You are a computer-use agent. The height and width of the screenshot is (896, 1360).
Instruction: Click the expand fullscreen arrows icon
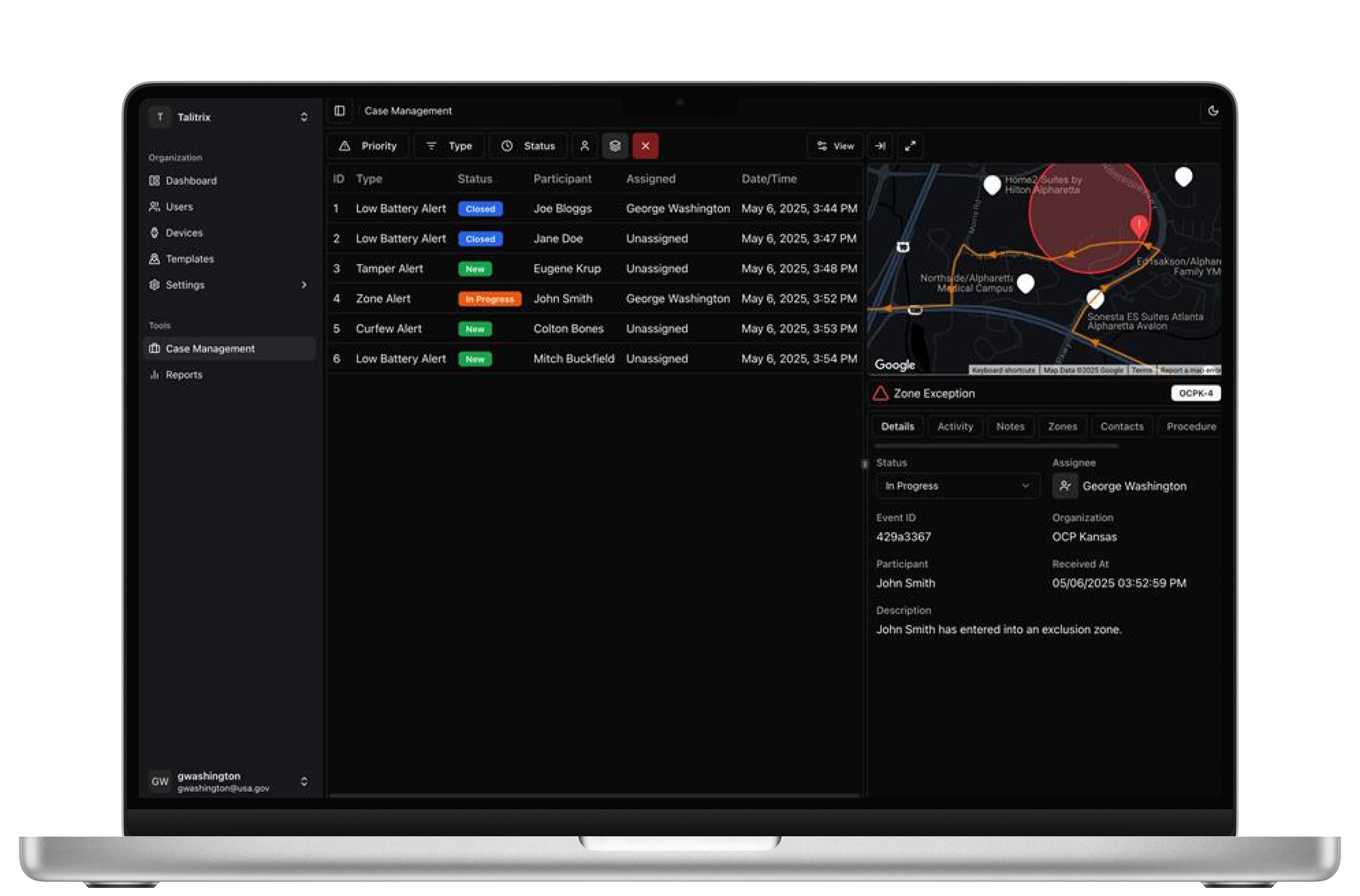coord(910,146)
